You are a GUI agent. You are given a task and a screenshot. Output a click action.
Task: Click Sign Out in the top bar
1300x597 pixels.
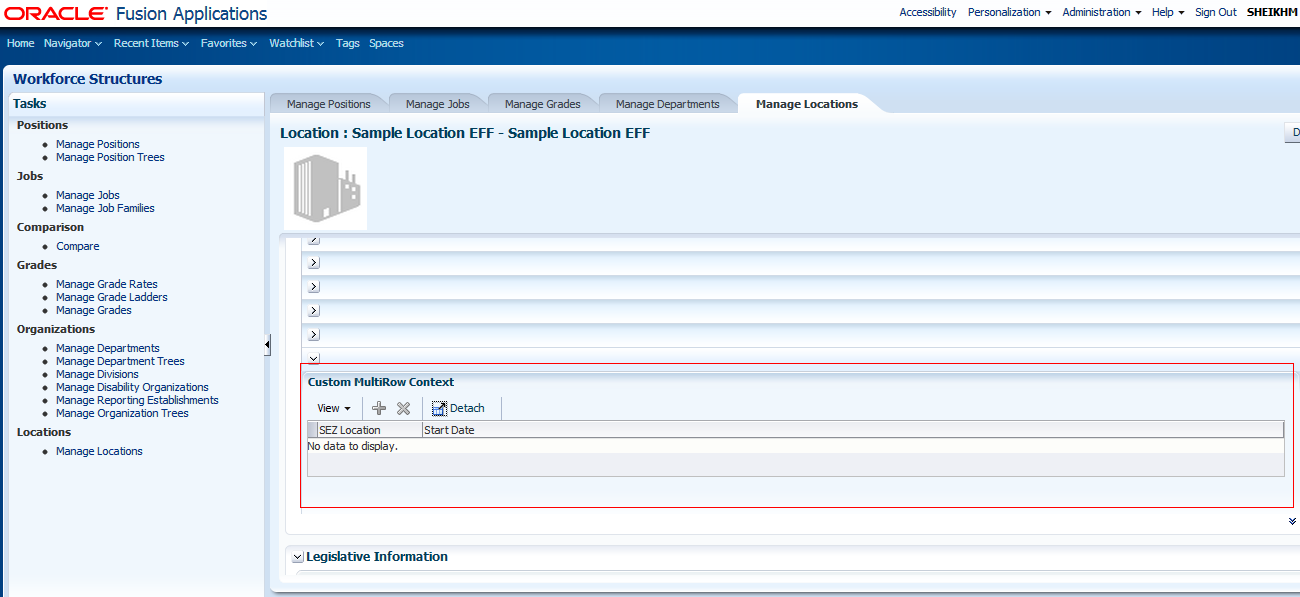click(1215, 12)
